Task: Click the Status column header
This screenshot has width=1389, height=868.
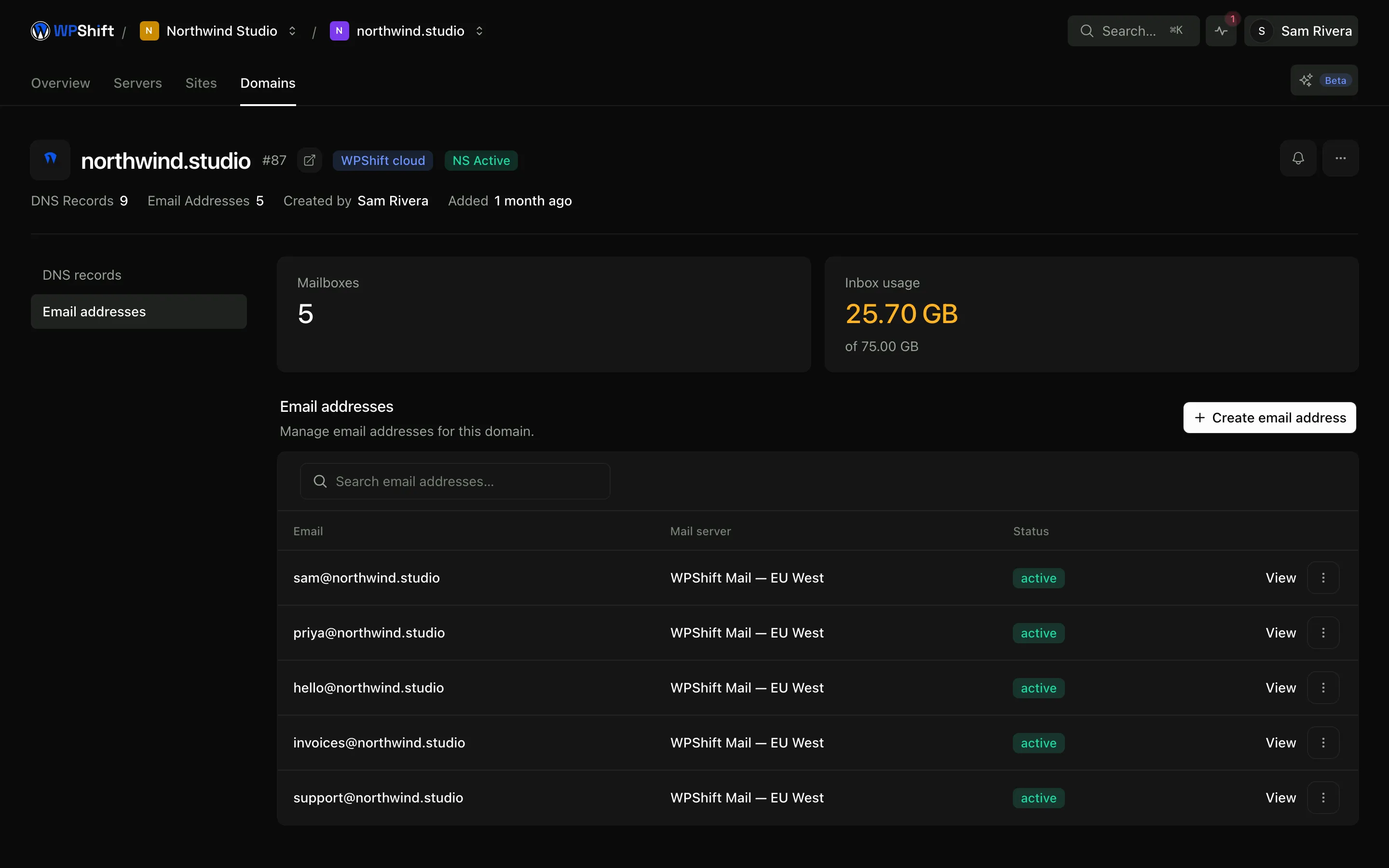Action: 1031,531
